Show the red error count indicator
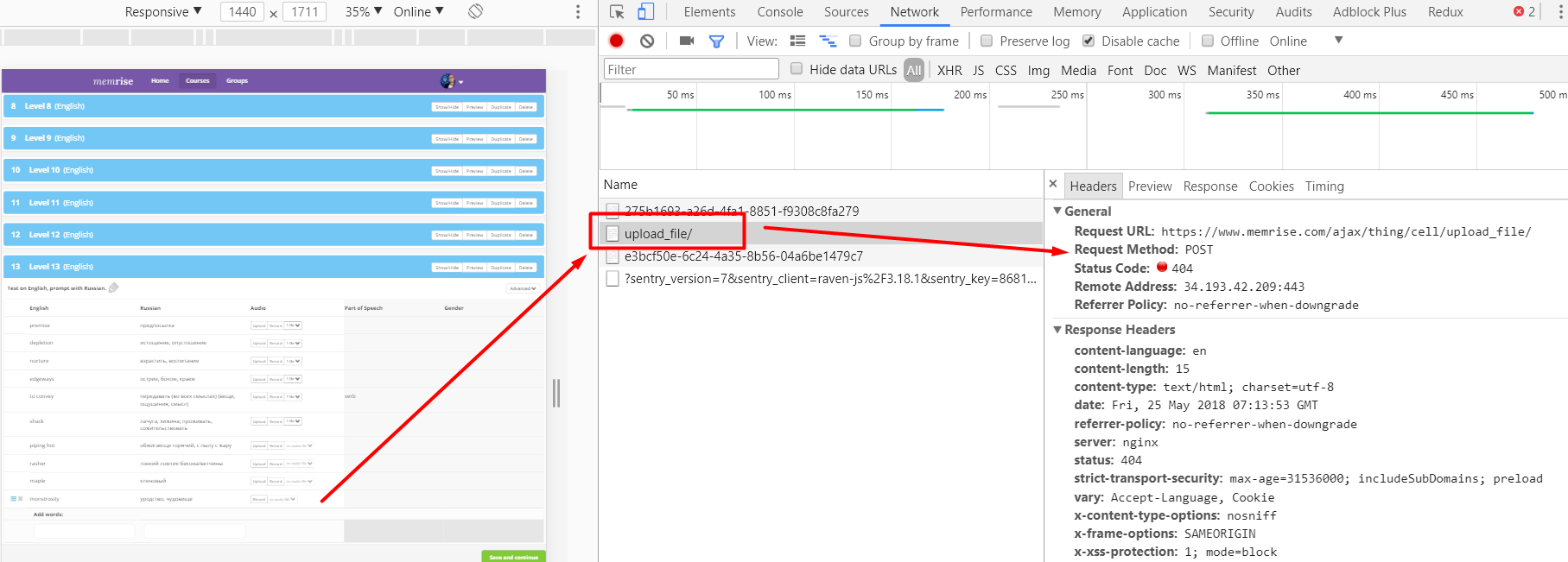 point(1524,11)
